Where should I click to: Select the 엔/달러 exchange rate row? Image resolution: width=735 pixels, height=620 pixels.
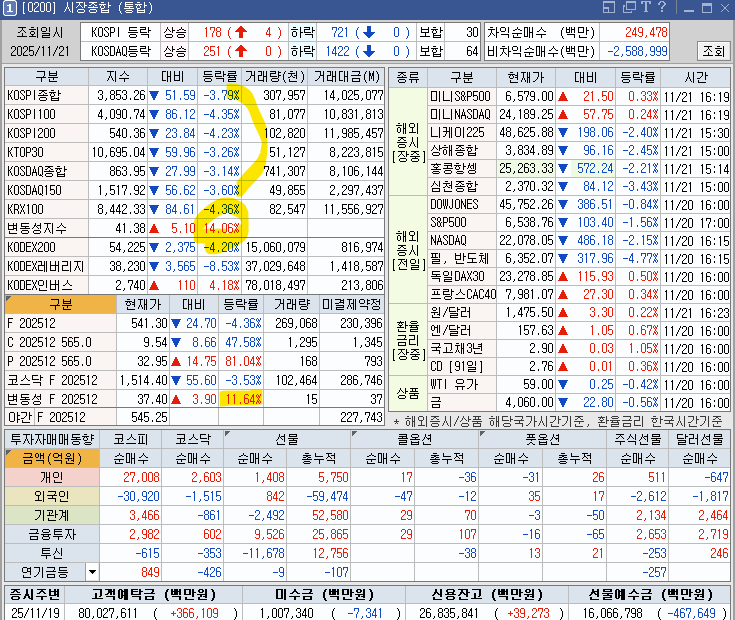579,330
